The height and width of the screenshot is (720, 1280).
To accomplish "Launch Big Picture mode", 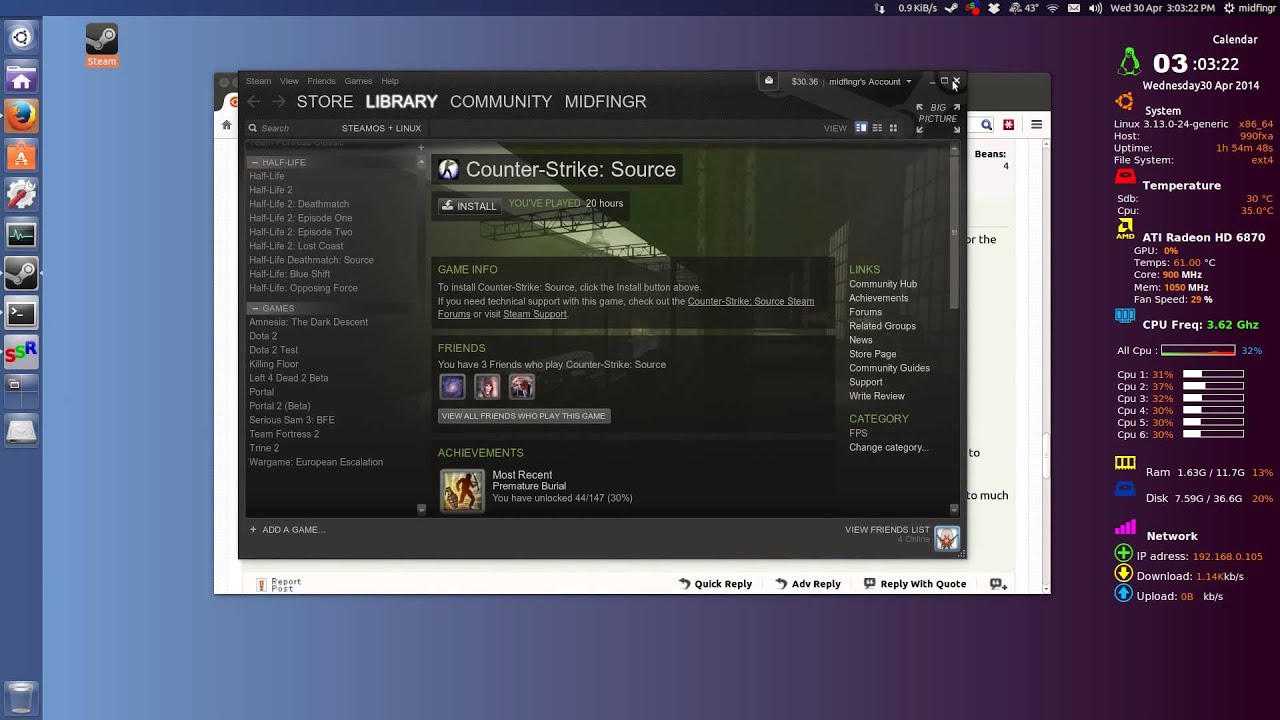I will [938, 118].
